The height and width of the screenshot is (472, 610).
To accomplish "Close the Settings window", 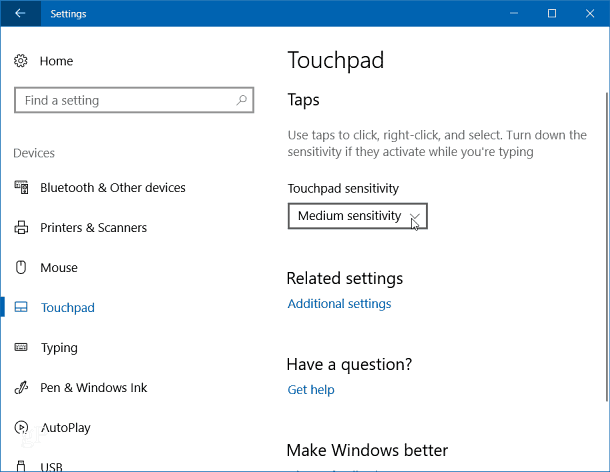I will pyautogui.click(x=590, y=13).
